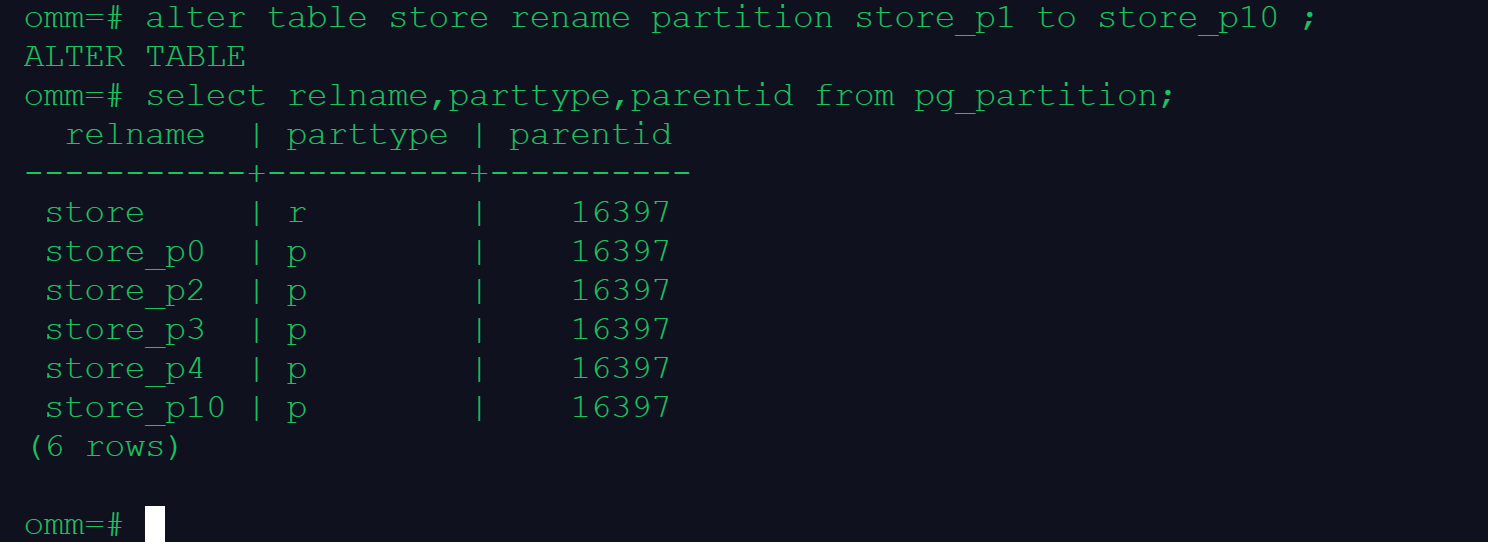The width and height of the screenshot is (1488, 542).
Task: Click the store_p0 partition name
Action: pos(125,253)
